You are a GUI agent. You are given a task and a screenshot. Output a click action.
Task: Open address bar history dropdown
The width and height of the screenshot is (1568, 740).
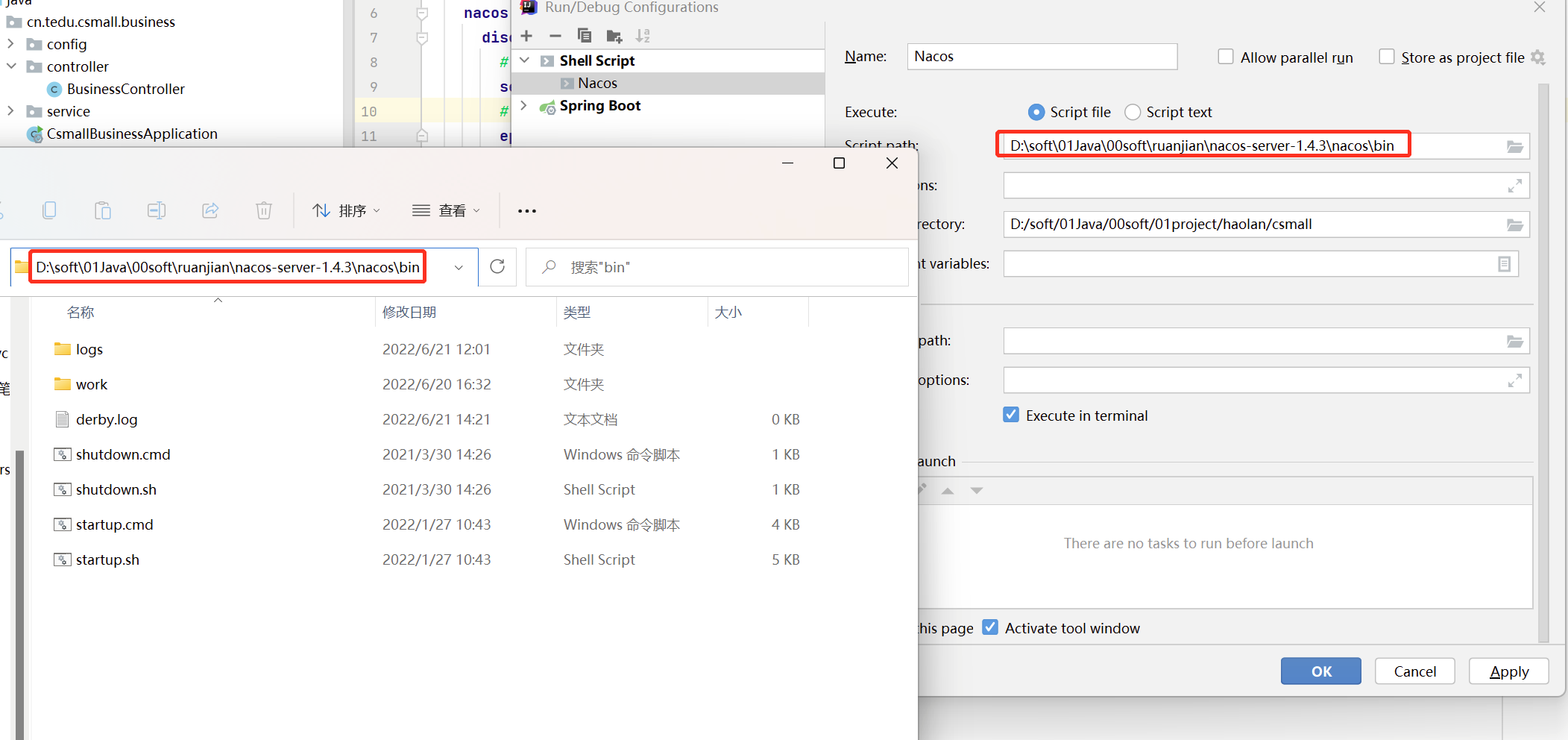coord(459,267)
